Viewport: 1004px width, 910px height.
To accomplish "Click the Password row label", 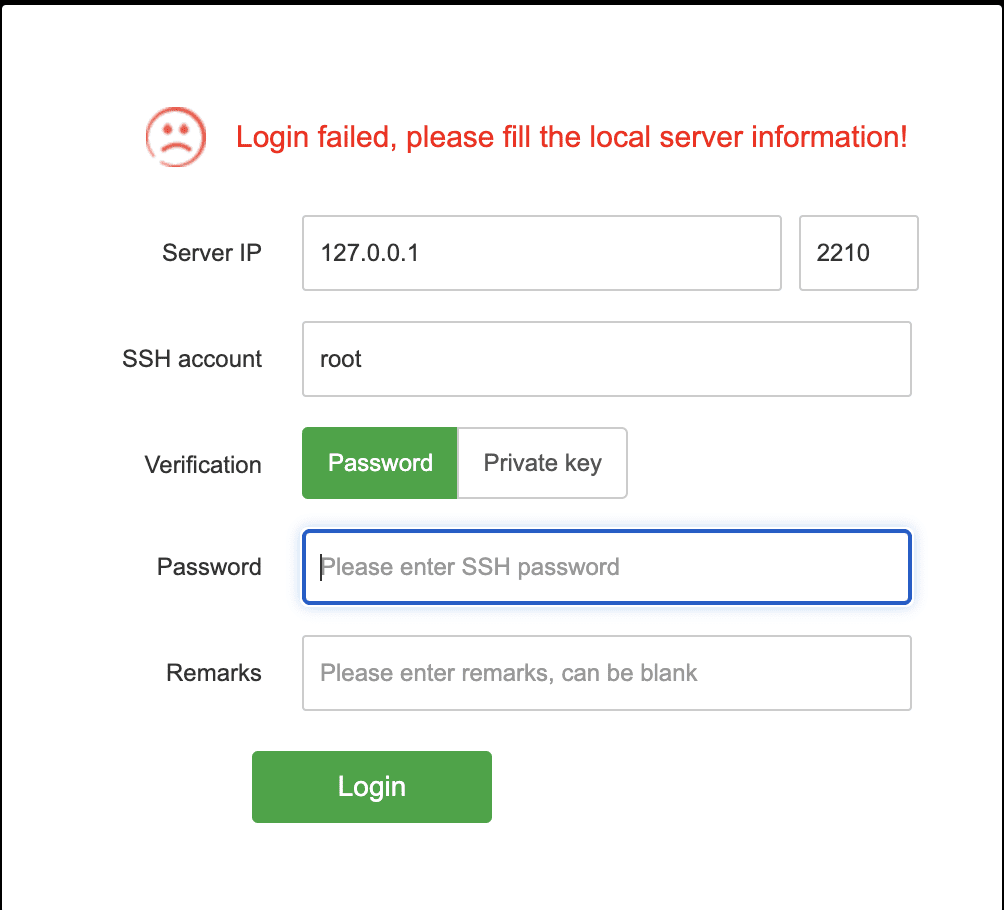I will tap(209, 567).
